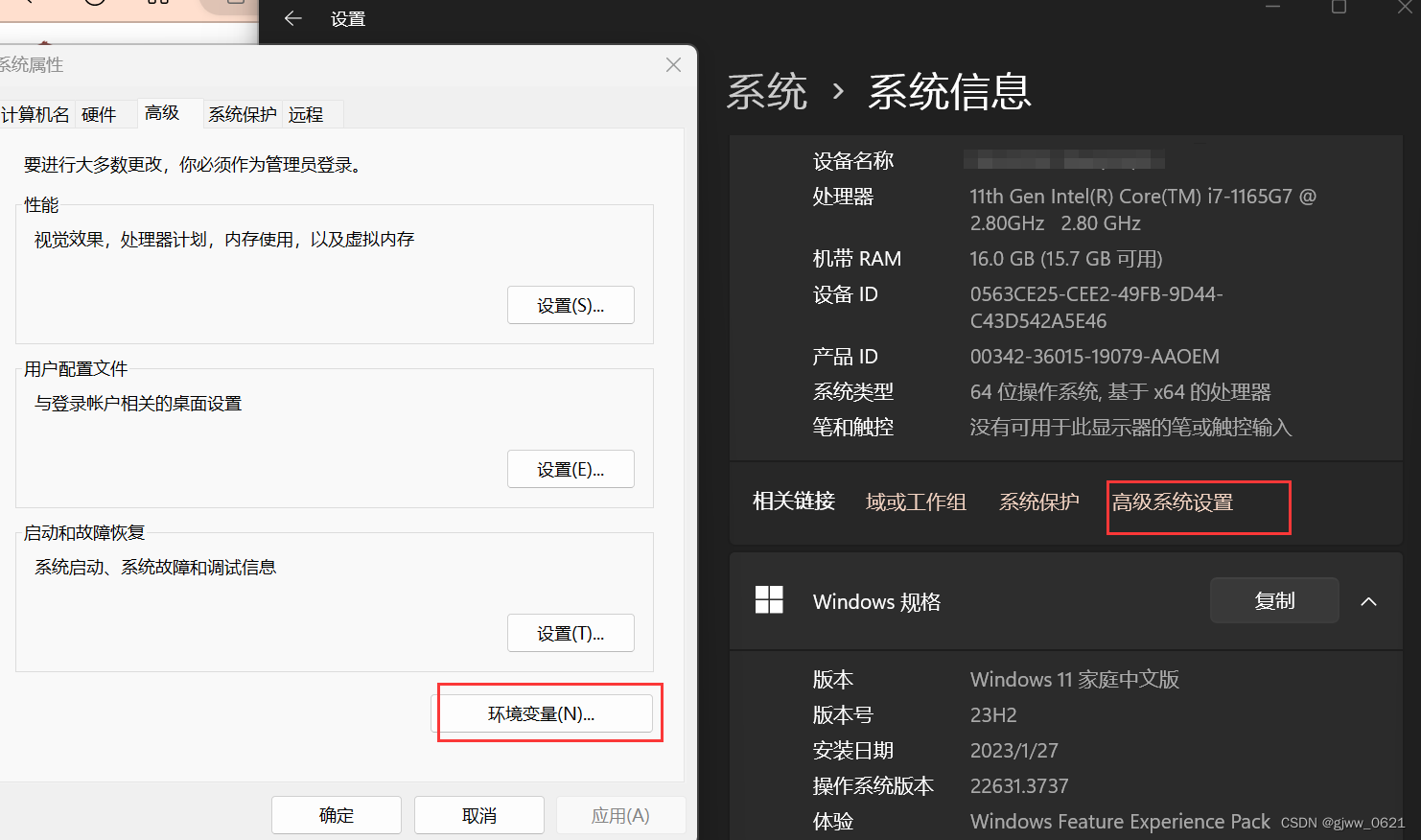Viewport: 1421px width, 840px height.
Task: Open the 环境变量 dialog
Action: pyautogui.click(x=547, y=712)
